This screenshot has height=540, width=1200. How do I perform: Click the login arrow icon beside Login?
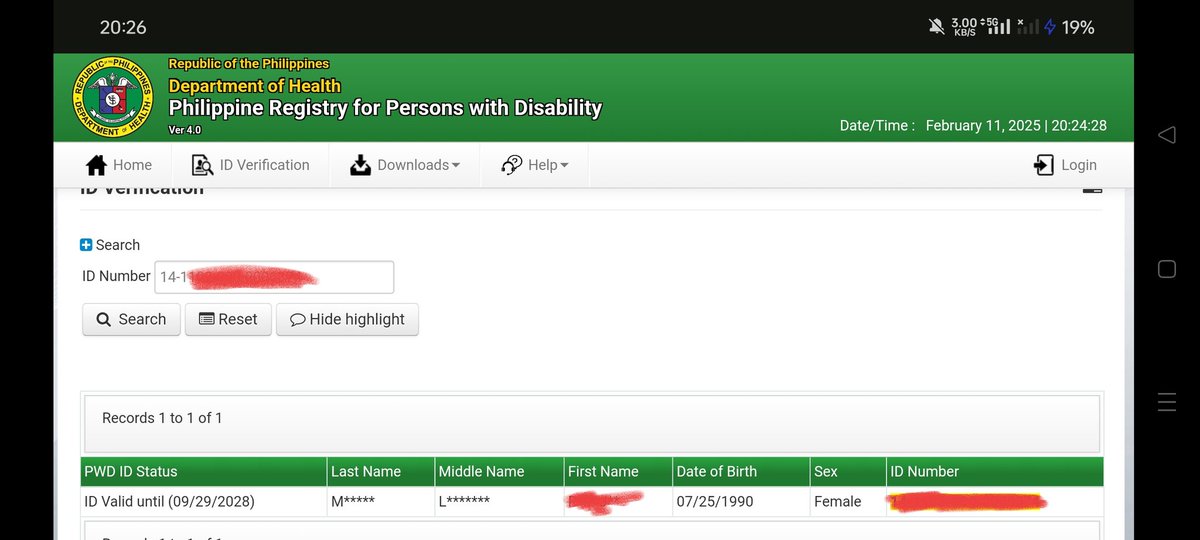(x=1044, y=165)
